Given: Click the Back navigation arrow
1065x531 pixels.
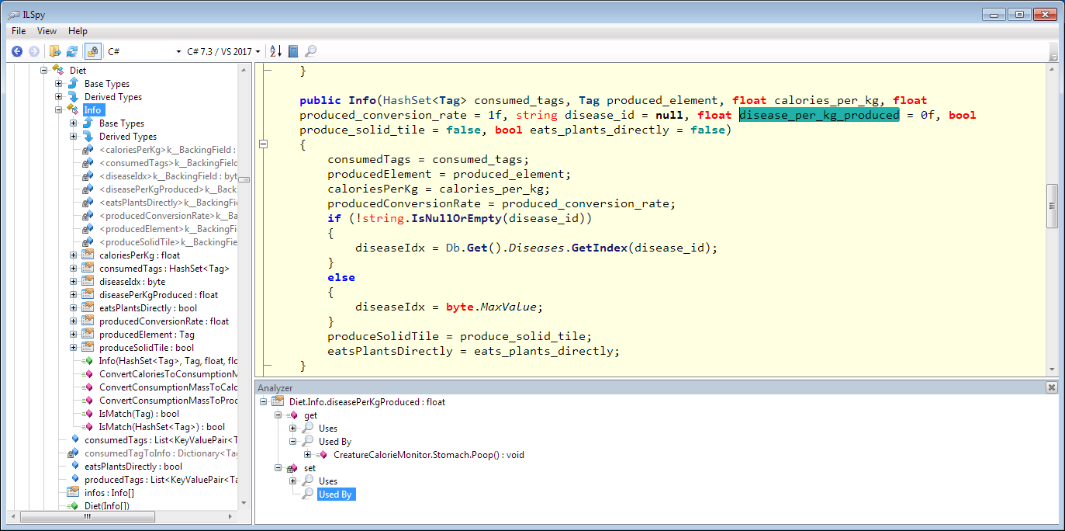Looking at the screenshot, I should tap(17, 51).
